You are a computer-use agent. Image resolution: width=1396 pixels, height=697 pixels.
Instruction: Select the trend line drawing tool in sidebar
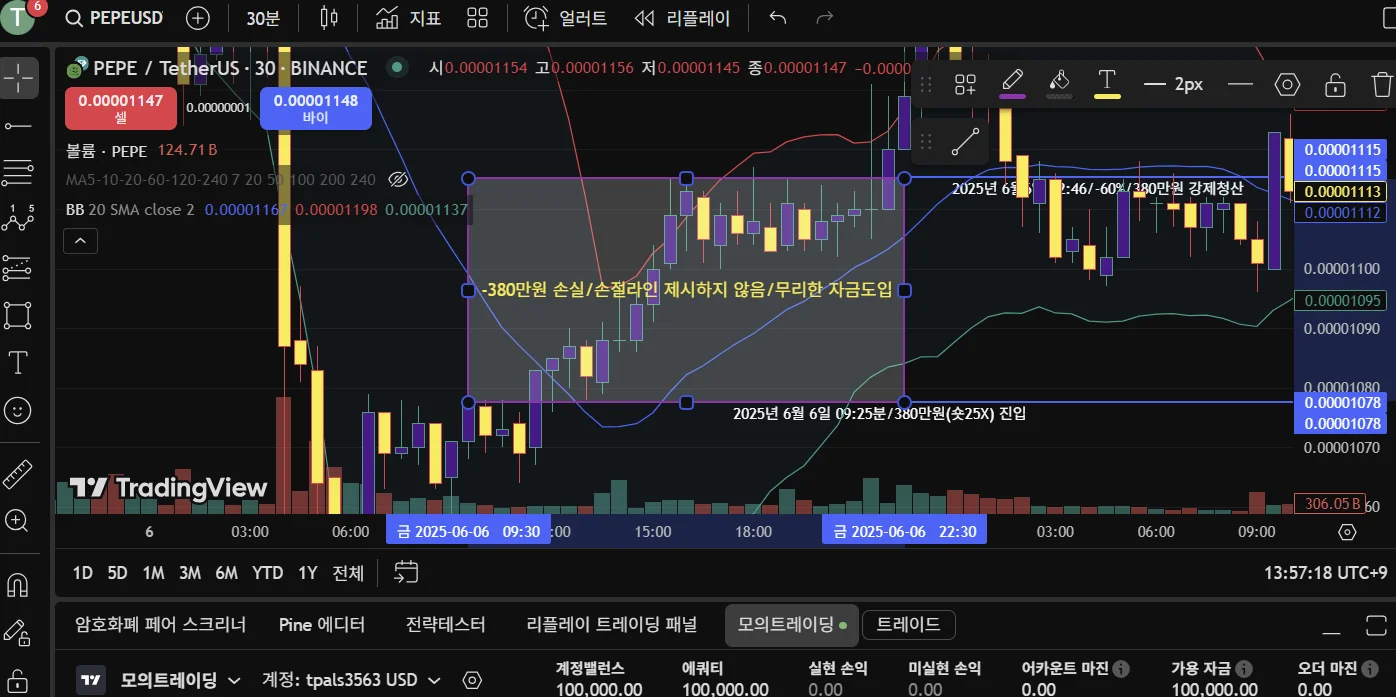tap(18, 125)
